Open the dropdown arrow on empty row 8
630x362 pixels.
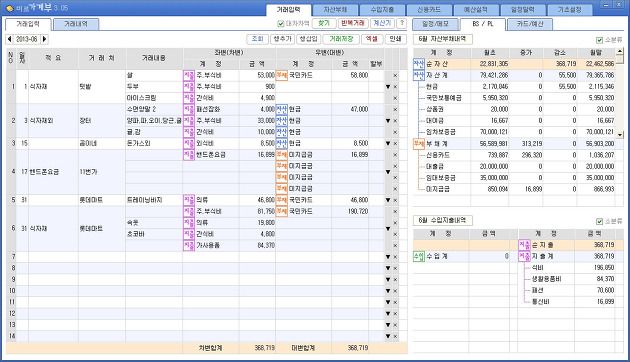[388, 268]
